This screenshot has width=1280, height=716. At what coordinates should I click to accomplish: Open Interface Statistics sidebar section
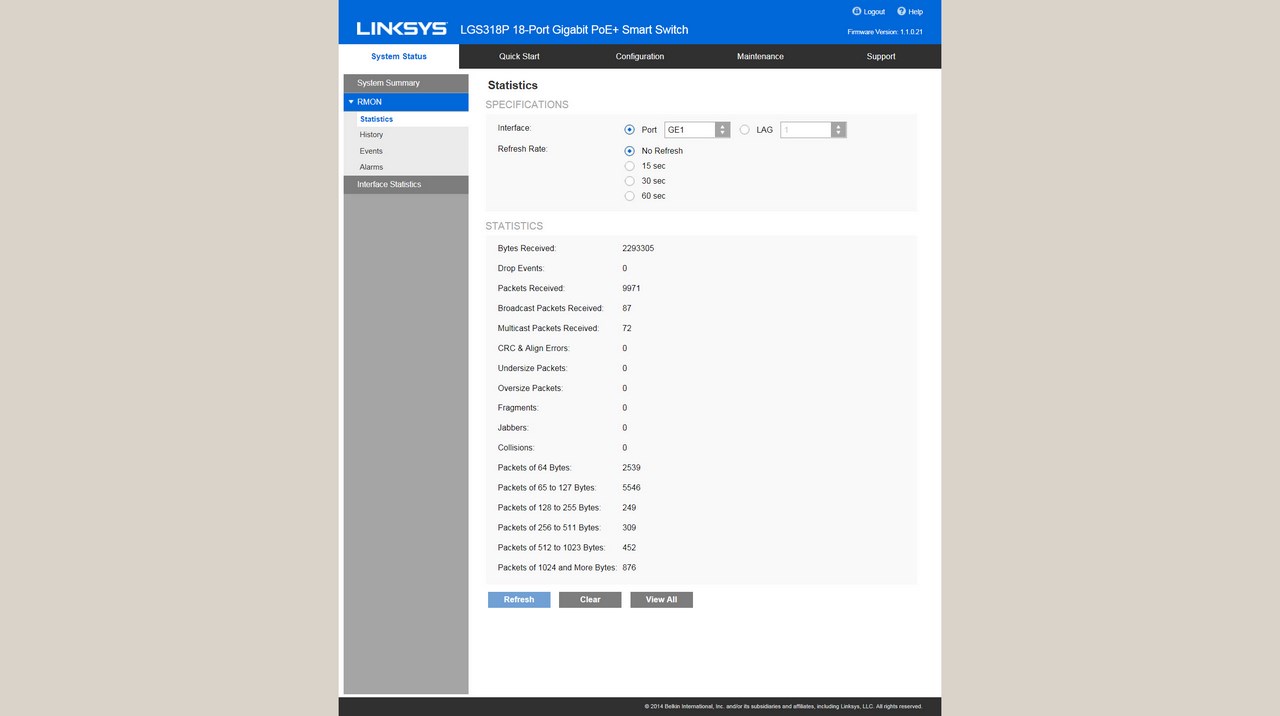coord(406,185)
